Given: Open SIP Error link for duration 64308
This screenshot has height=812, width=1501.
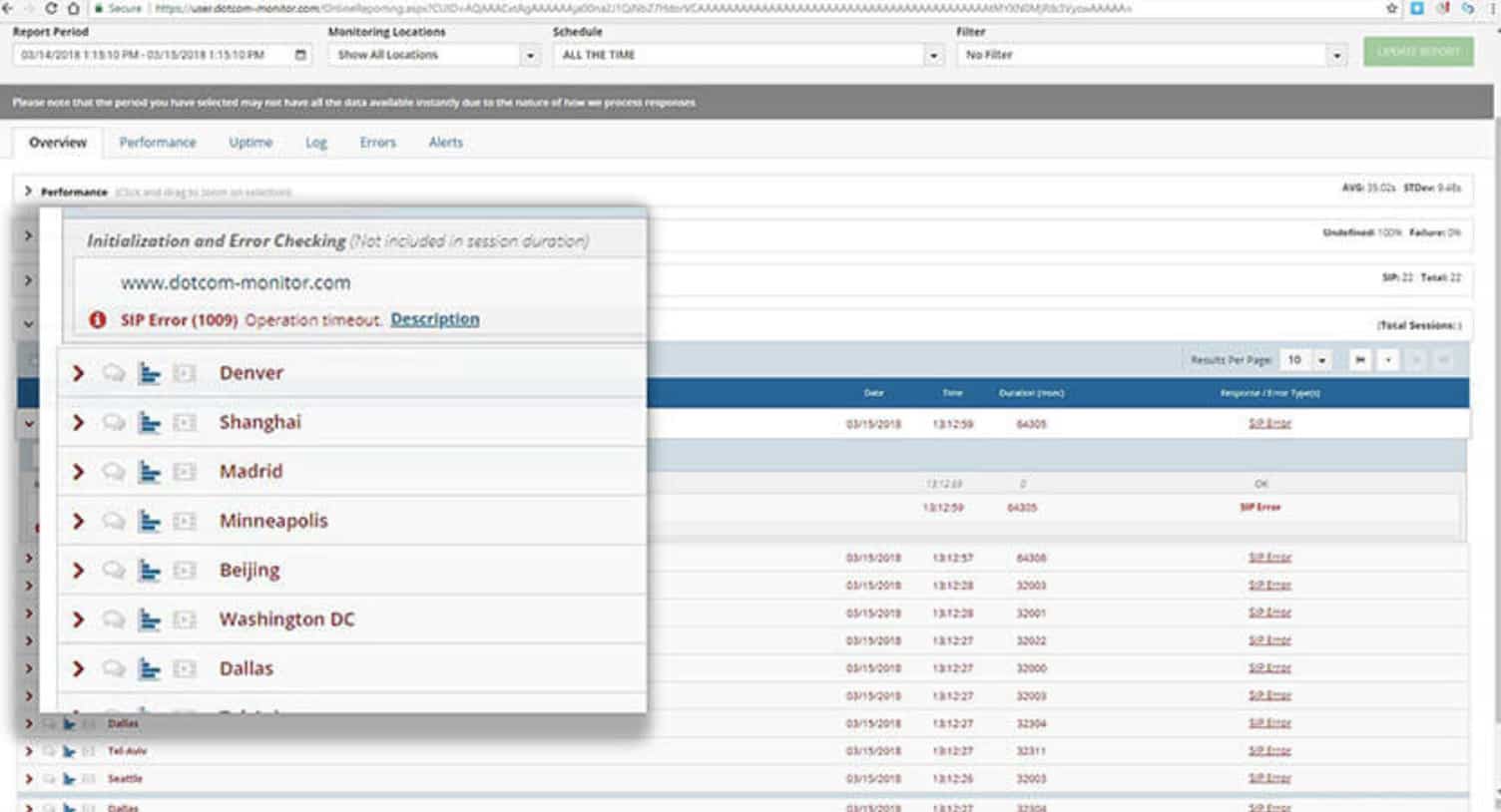Looking at the screenshot, I should [1269, 558].
